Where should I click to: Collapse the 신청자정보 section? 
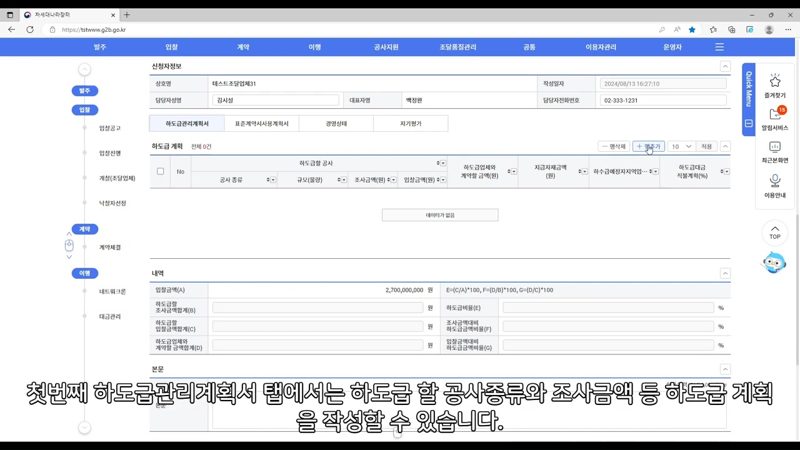(x=725, y=66)
